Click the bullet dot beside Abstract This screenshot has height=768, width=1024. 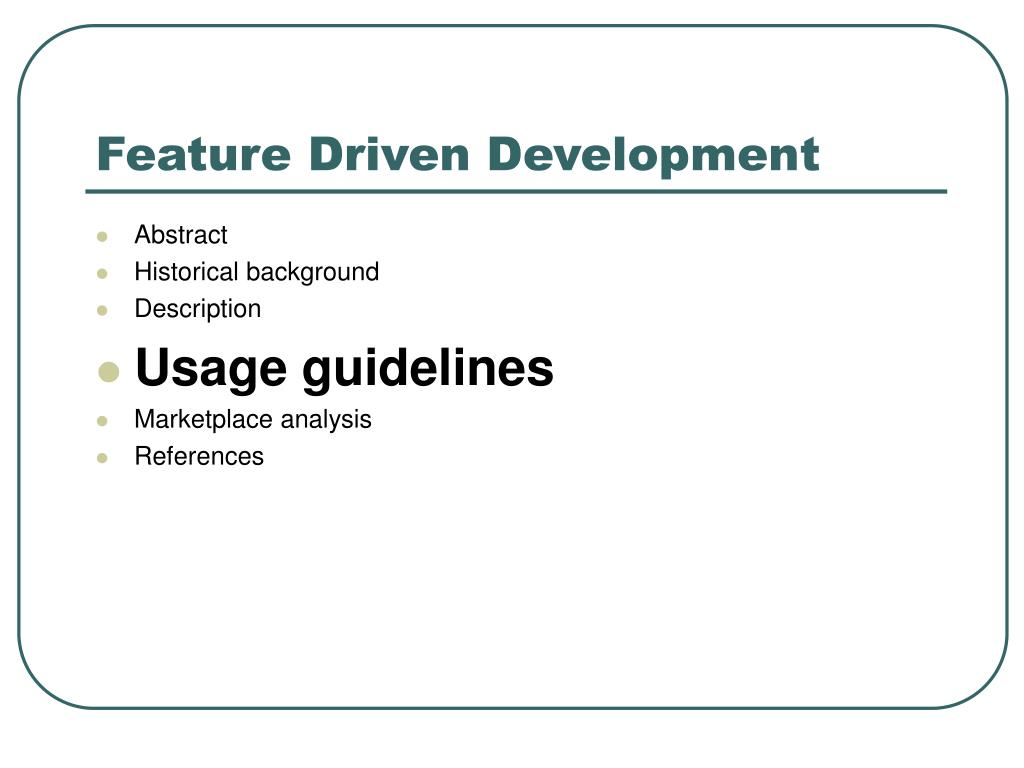tap(102, 236)
